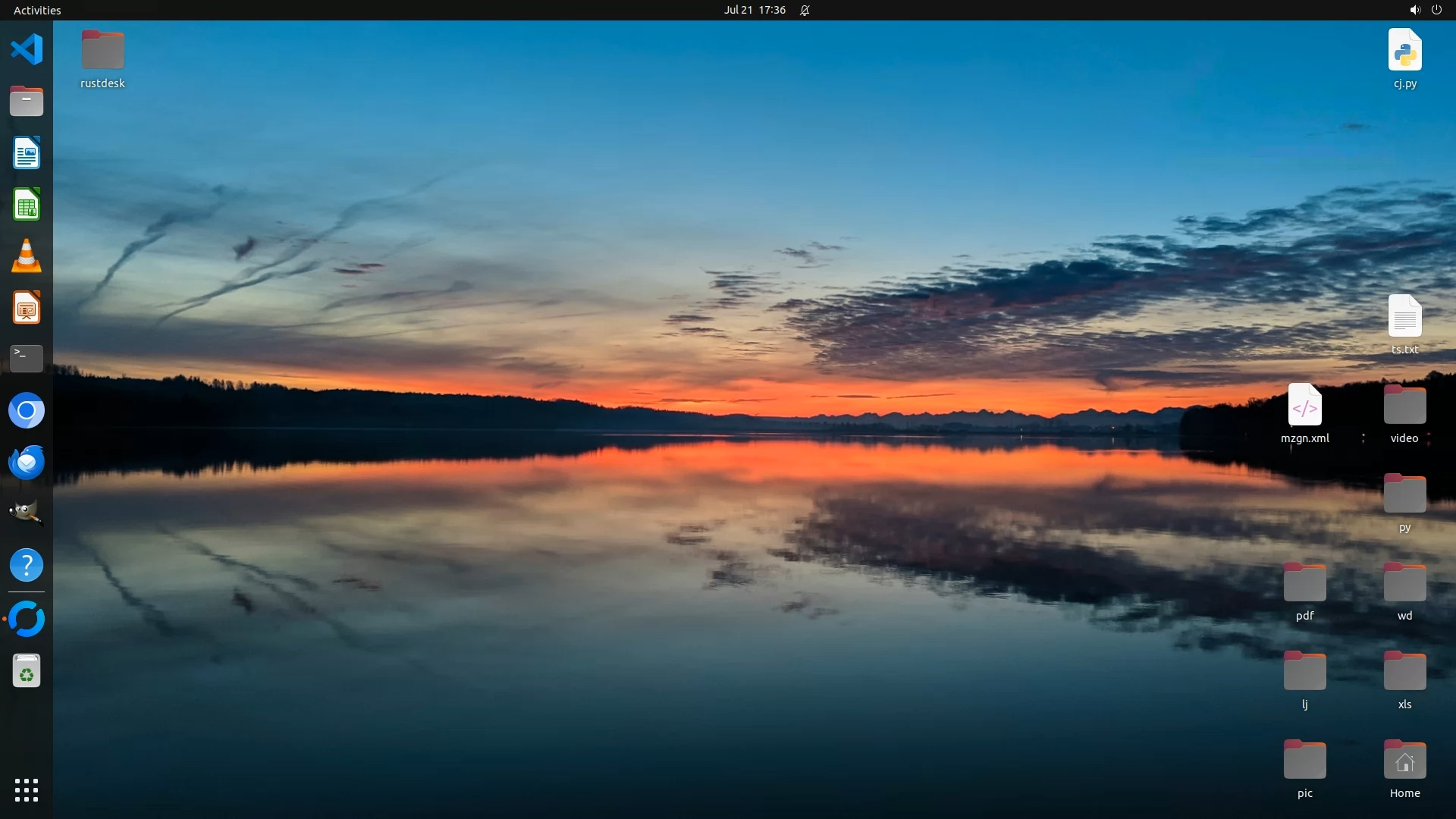This screenshot has height=819, width=1456.
Task: Show Applications grid
Action: click(x=27, y=790)
